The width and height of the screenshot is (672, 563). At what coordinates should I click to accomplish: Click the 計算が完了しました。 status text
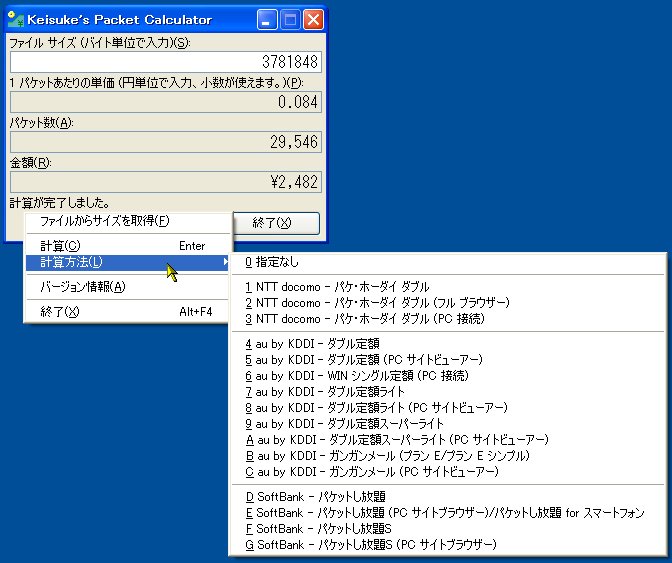point(60,203)
